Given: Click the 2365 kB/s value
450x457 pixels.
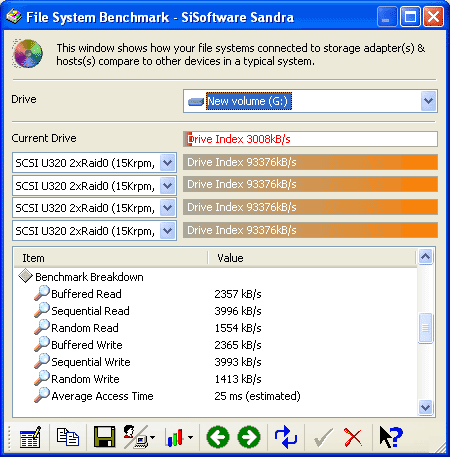Looking at the screenshot, I should [x=238, y=345].
